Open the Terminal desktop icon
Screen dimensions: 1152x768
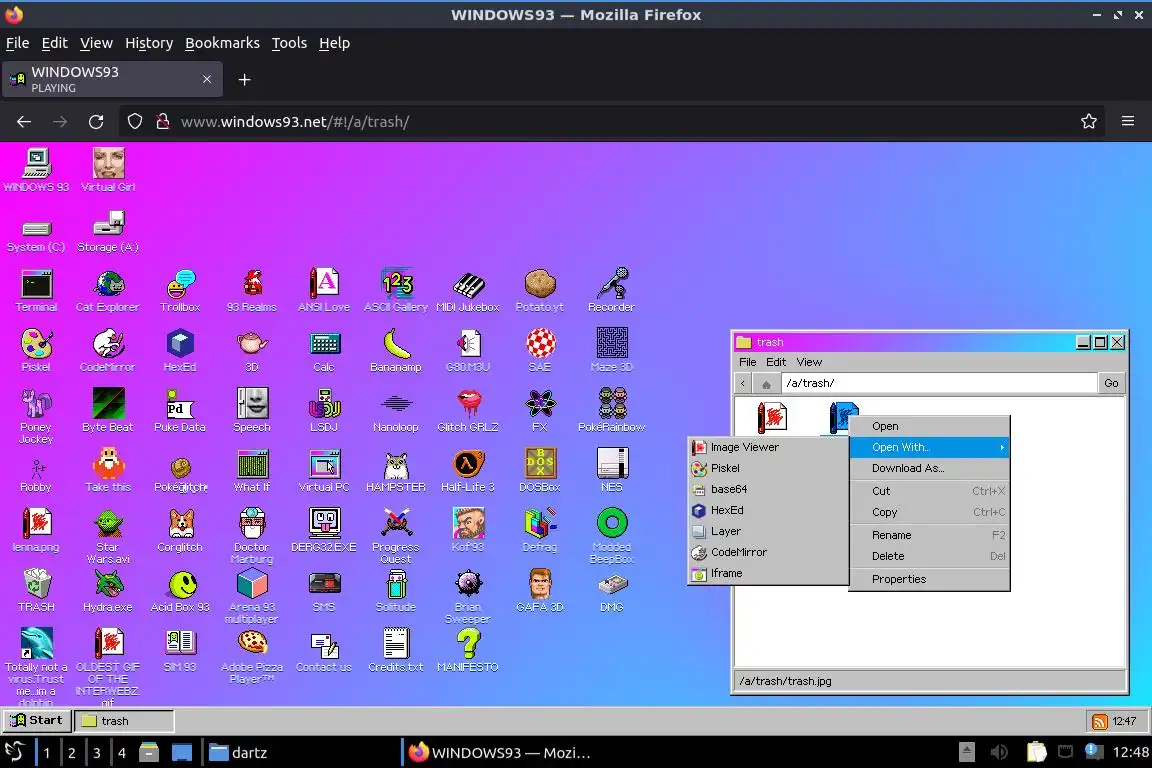tap(36, 291)
